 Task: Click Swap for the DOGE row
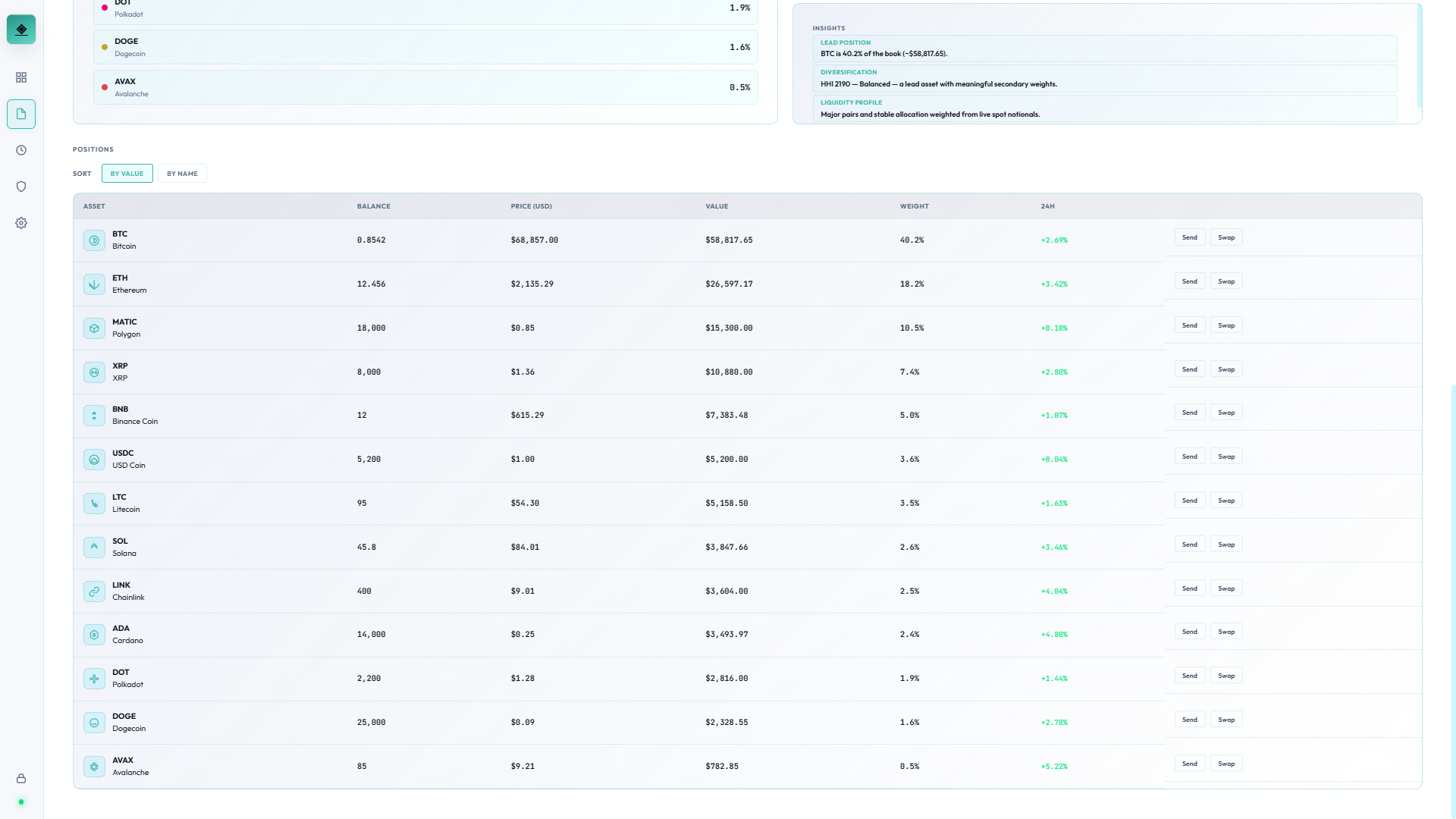1226,719
